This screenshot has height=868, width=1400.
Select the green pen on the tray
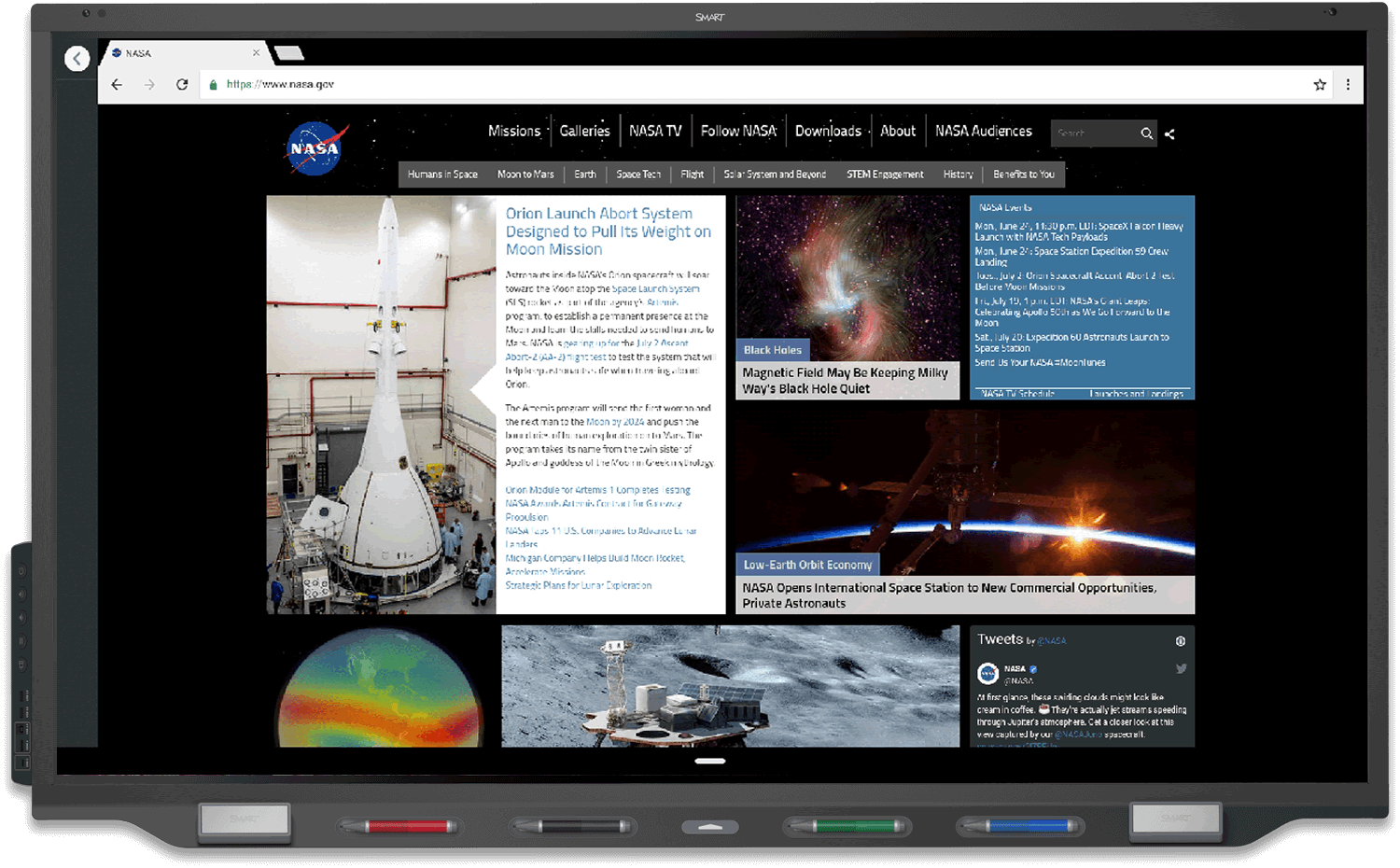[847, 826]
